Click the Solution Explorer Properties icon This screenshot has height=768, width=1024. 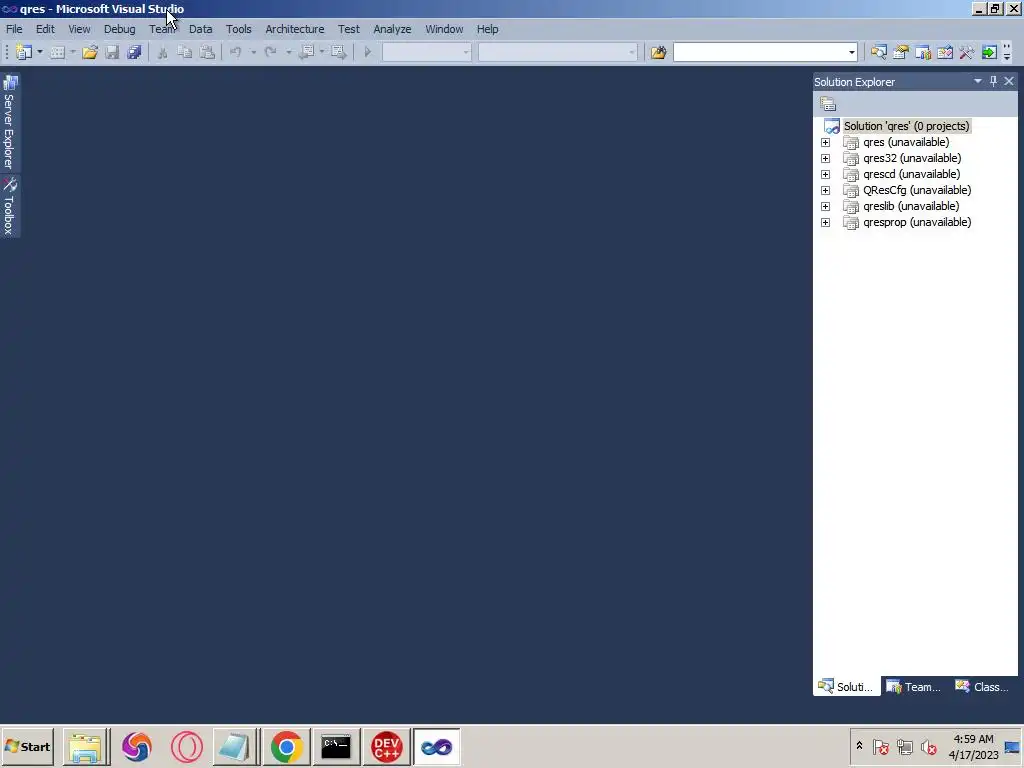click(828, 104)
